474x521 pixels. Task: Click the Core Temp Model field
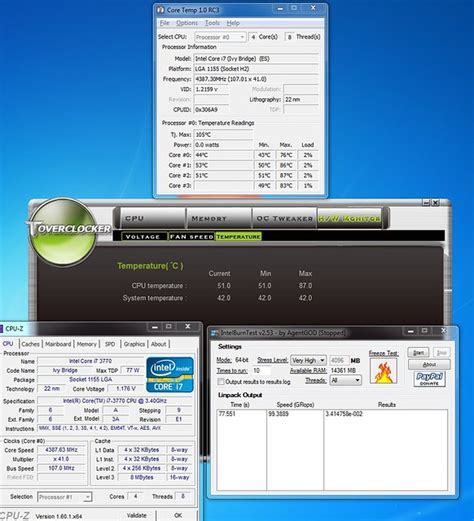(x=256, y=58)
